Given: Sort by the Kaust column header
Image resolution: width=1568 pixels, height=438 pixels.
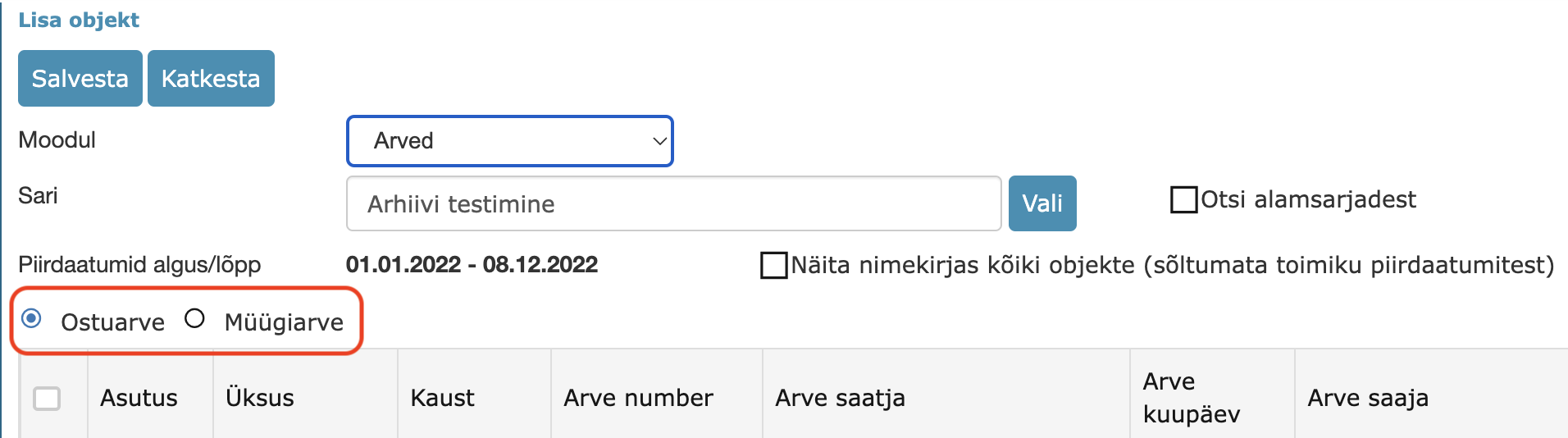Looking at the screenshot, I should point(442,398).
